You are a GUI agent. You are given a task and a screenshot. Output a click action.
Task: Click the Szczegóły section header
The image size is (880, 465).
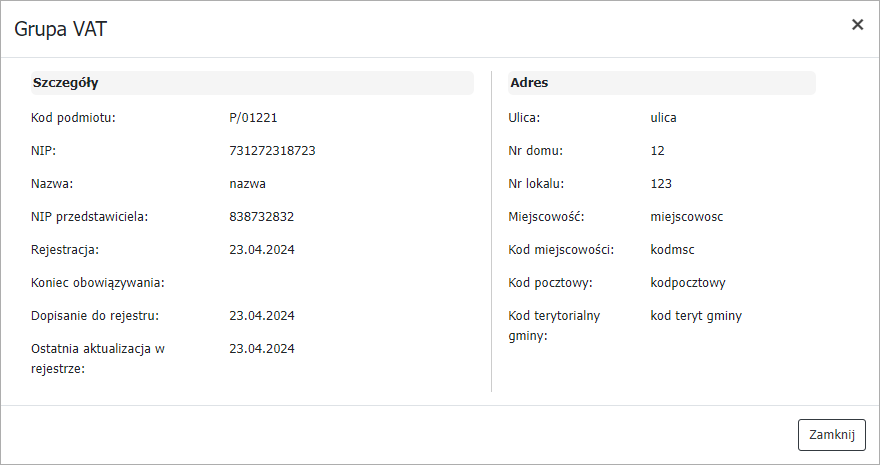click(65, 83)
